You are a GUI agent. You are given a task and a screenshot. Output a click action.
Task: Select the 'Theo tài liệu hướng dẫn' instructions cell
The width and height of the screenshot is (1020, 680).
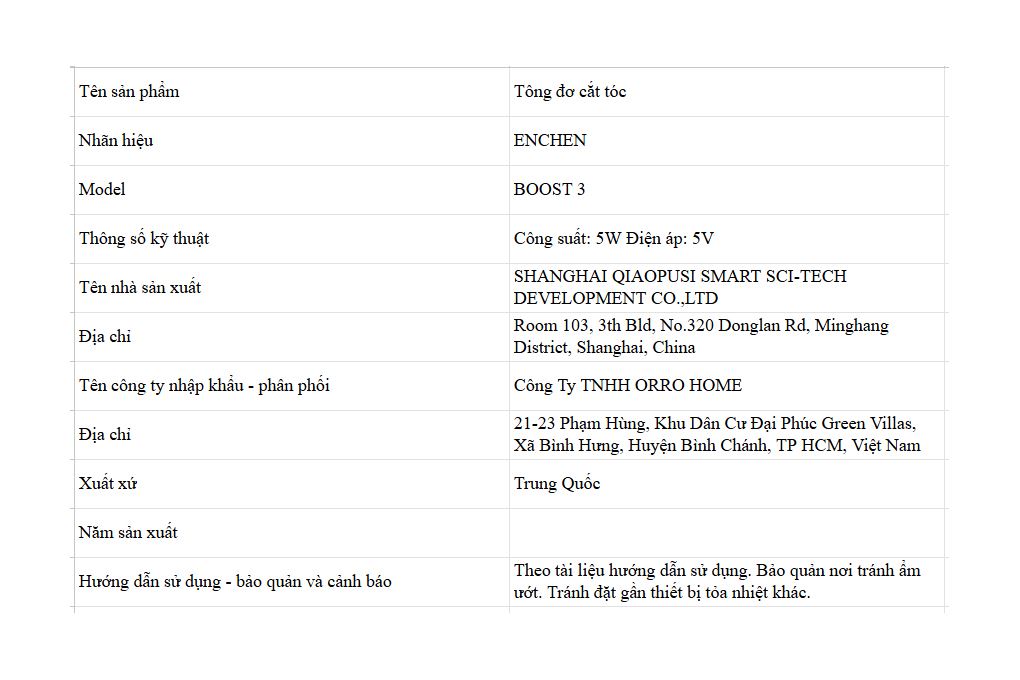click(x=727, y=582)
